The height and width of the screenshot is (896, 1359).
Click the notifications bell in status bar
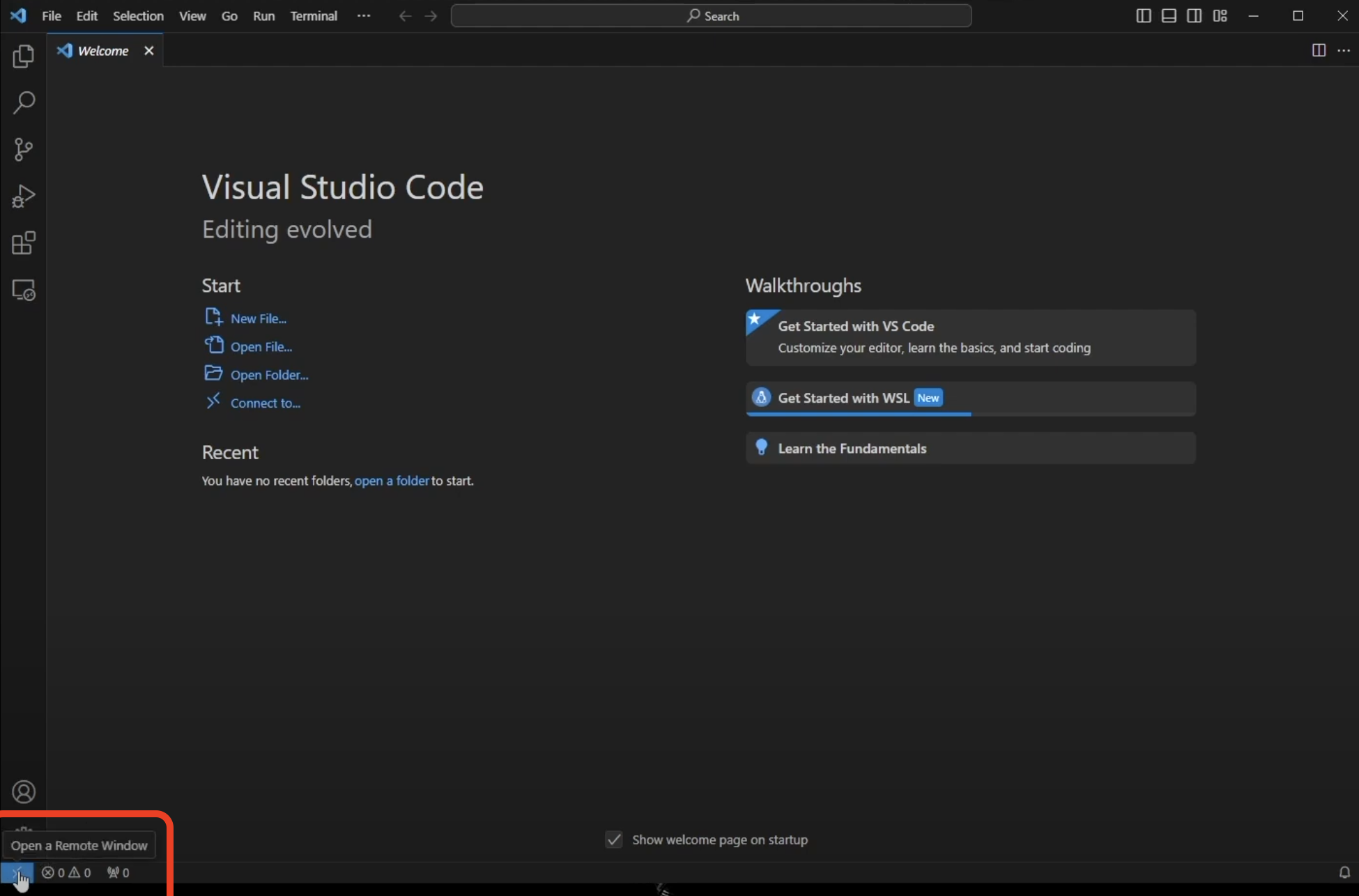coord(1344,872)
